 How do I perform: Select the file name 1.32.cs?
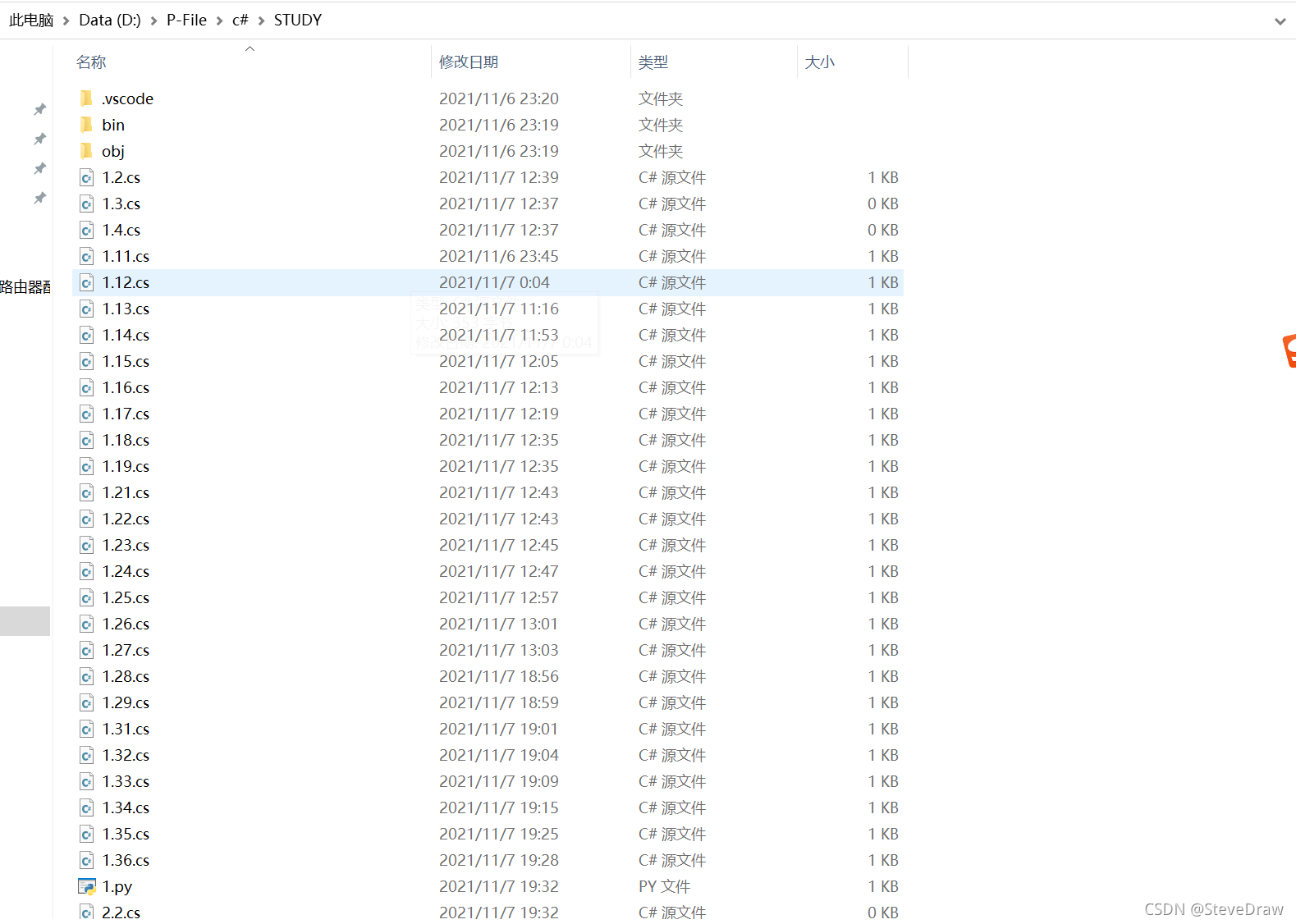pos(126,755)
